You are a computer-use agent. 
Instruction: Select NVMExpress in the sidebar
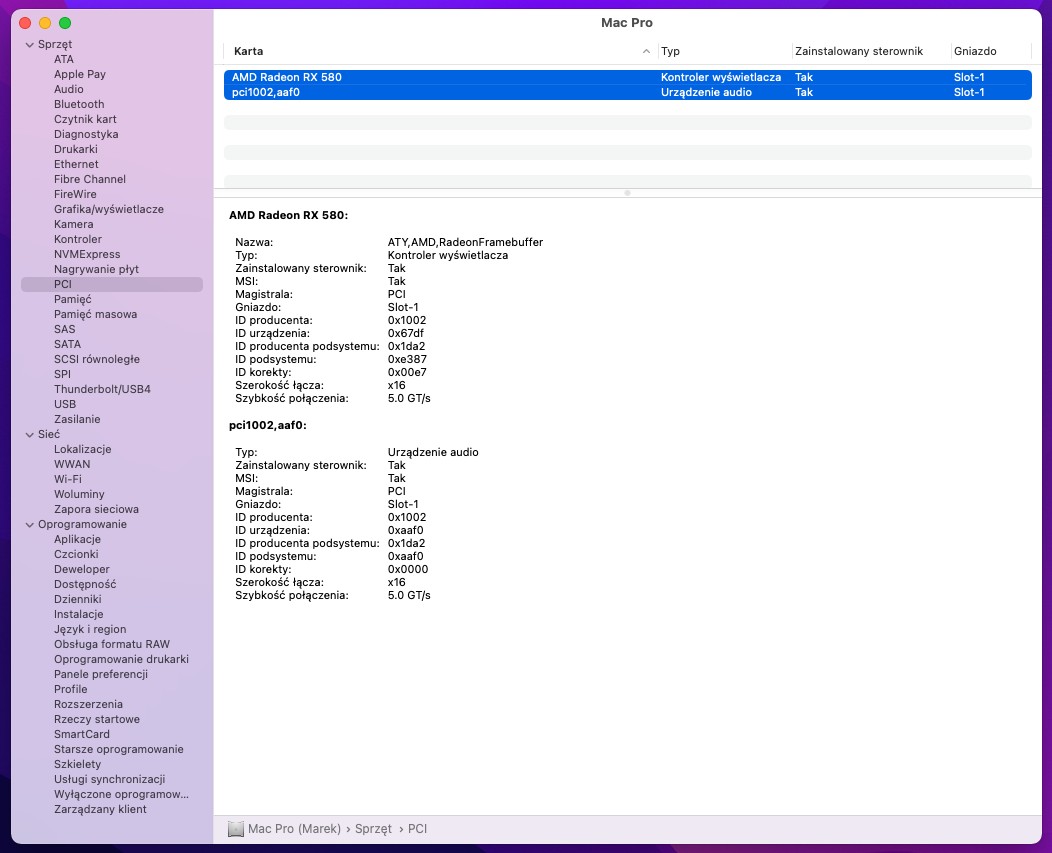(87, 254)
